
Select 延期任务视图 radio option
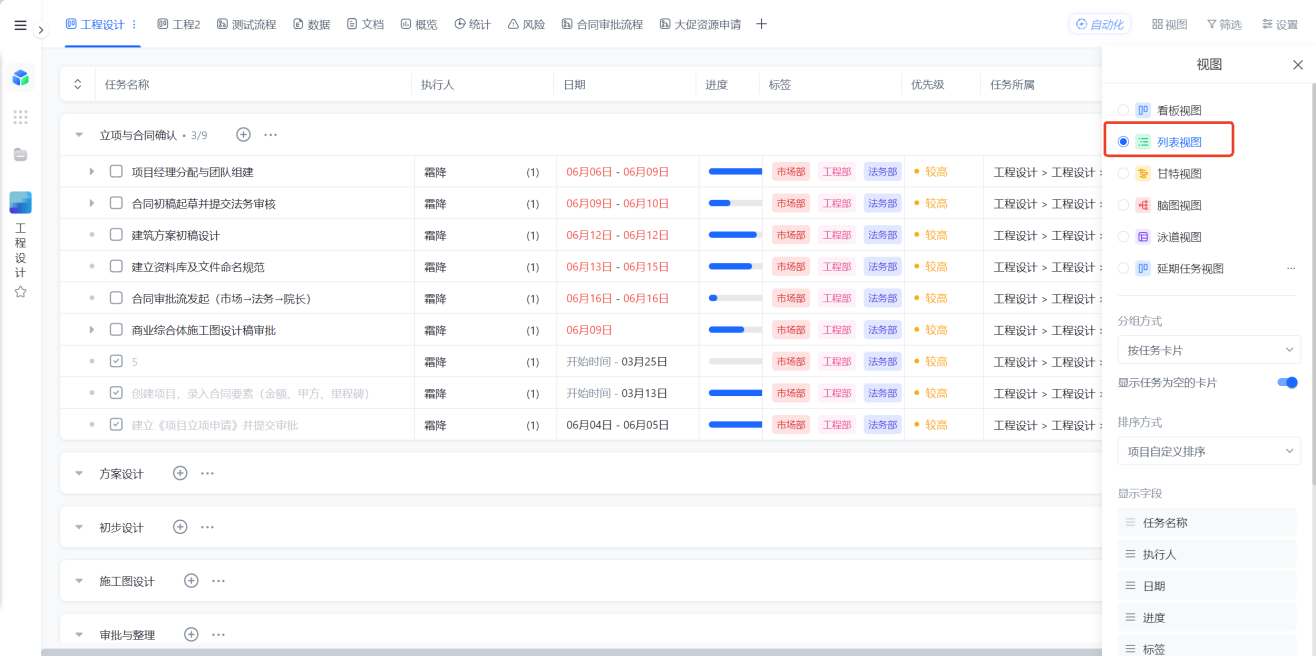[1124, 268]
